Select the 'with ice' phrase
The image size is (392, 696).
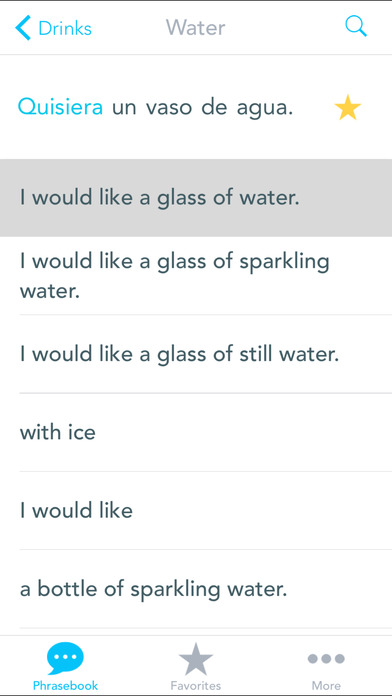[196, 432]
